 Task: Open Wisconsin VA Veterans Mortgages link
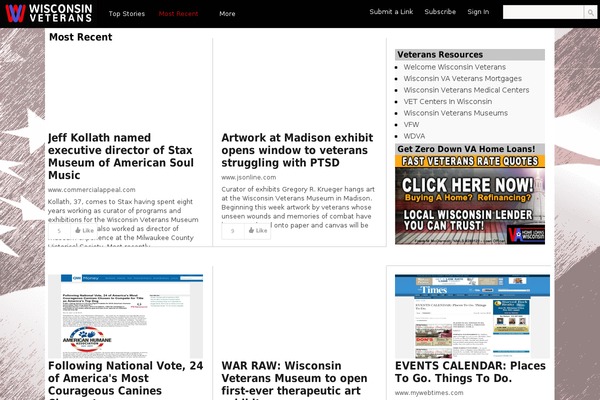pyautogui.click(x=462, y=78)
